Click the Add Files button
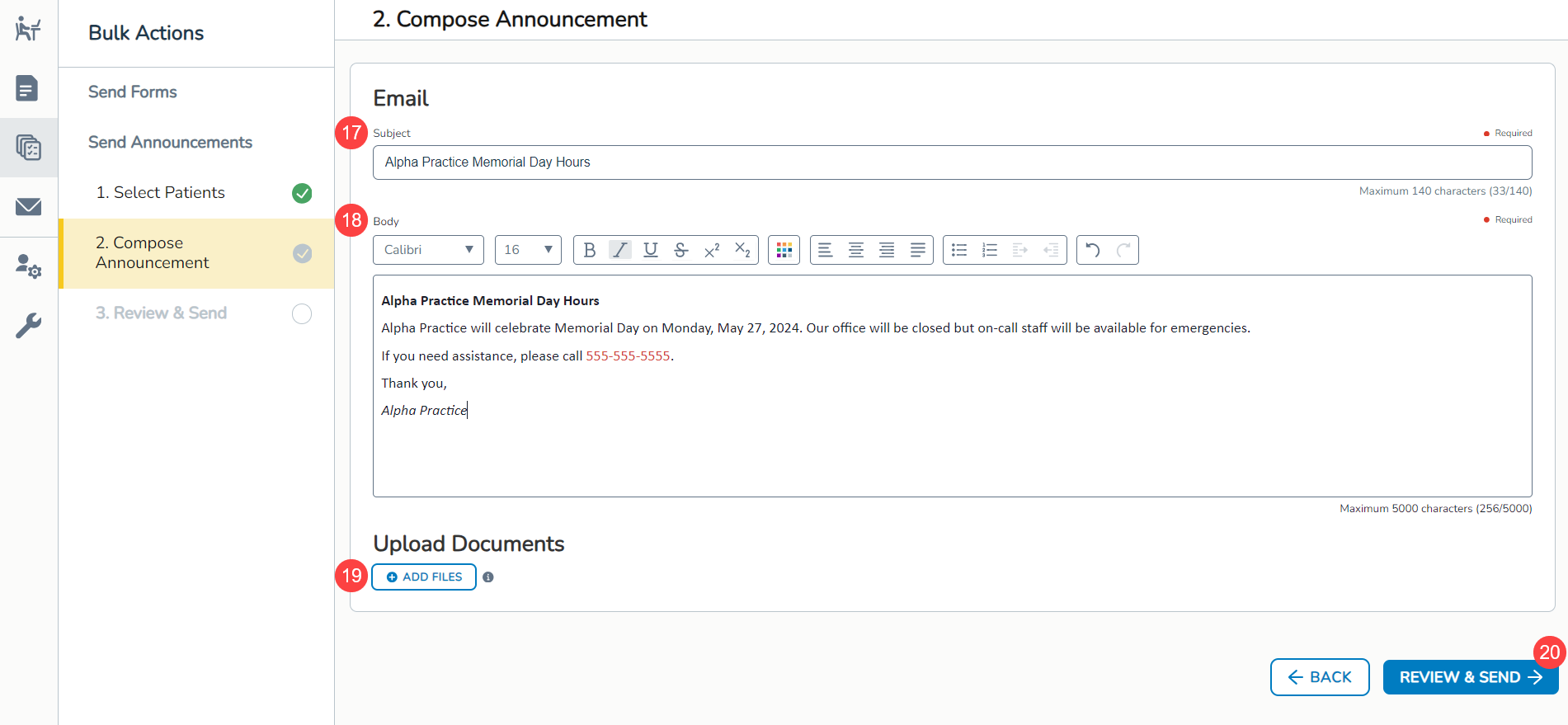1568x725 pixels. [x=424, y=577]
